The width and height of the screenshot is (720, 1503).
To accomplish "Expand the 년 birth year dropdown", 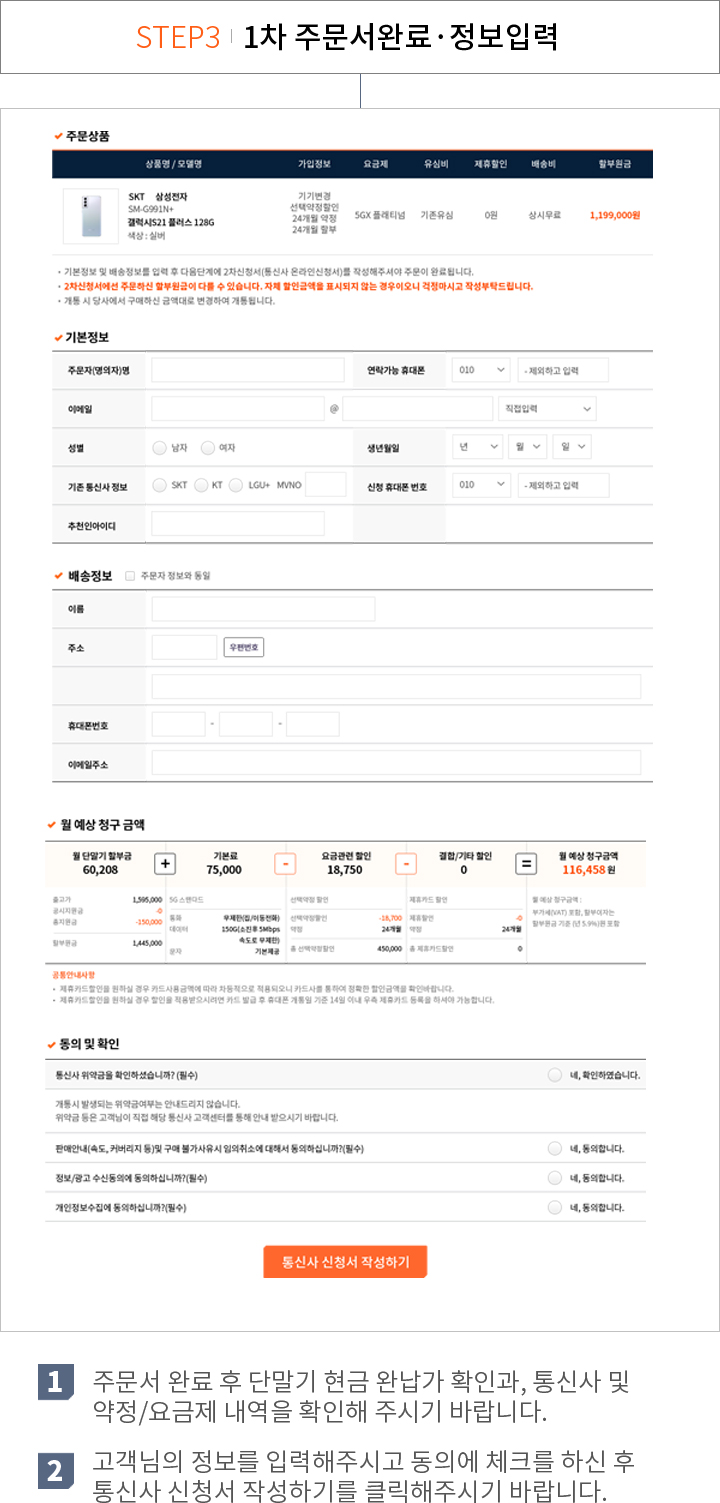I will pyautogui.click(x=476, y=447).
